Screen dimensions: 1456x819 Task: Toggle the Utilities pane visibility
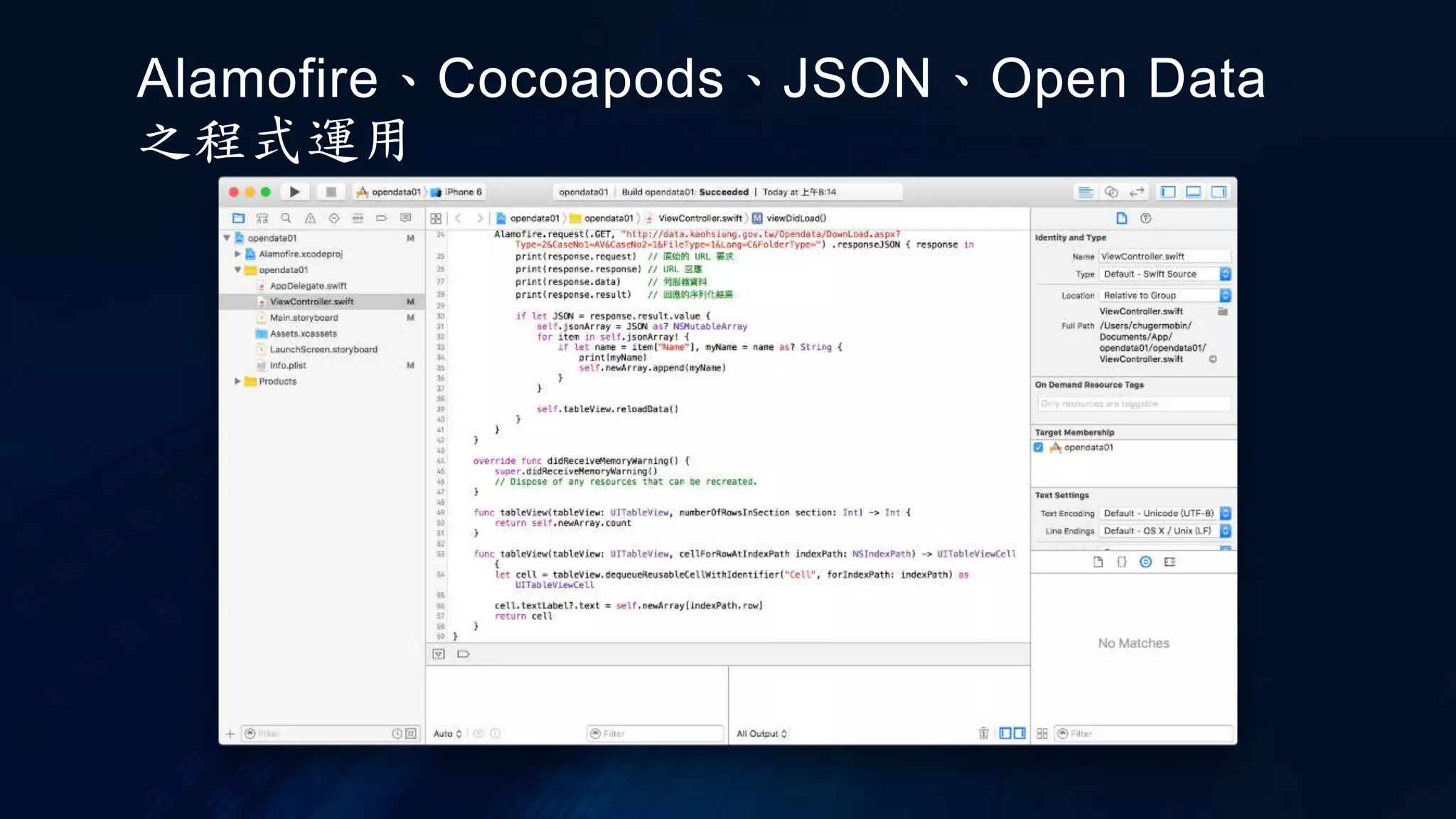[1219, 192]
